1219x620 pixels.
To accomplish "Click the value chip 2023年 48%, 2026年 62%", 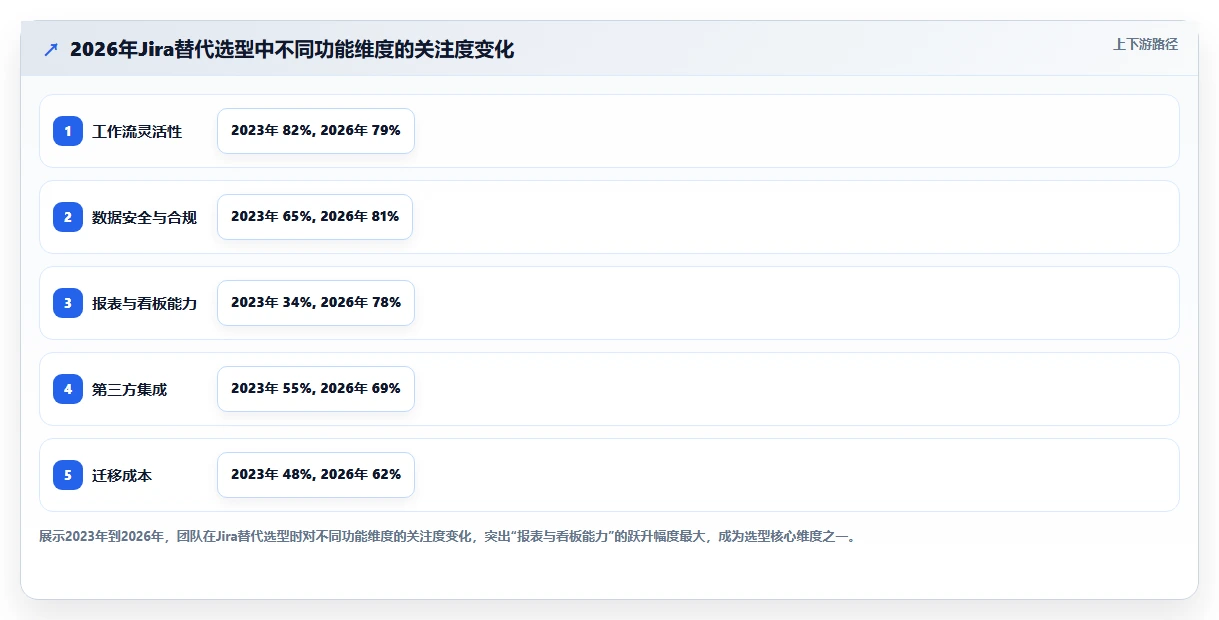I will [x=316, y=475].
